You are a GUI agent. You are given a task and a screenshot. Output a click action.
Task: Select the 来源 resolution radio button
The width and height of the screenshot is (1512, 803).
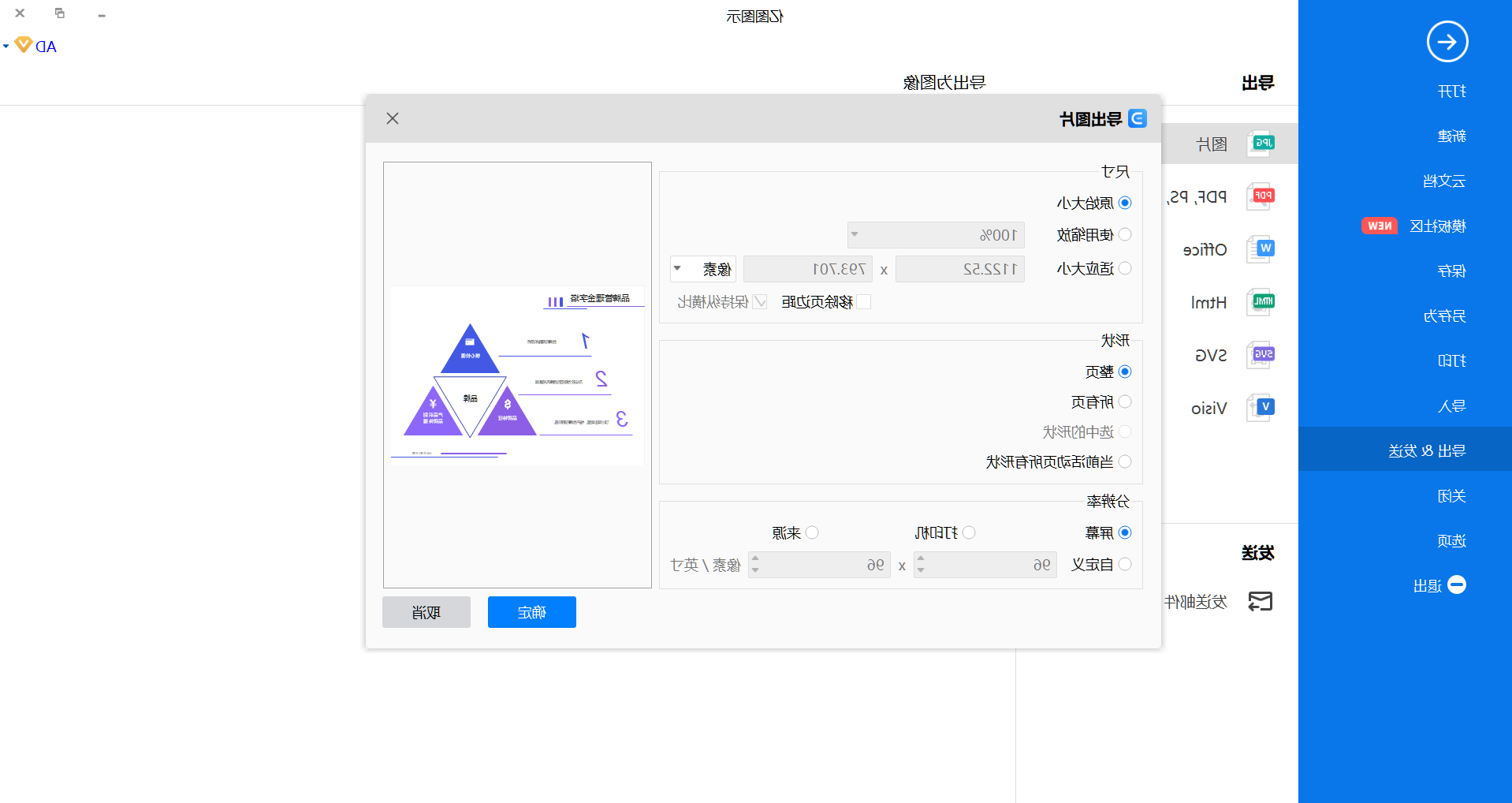(x=812, y=532)
